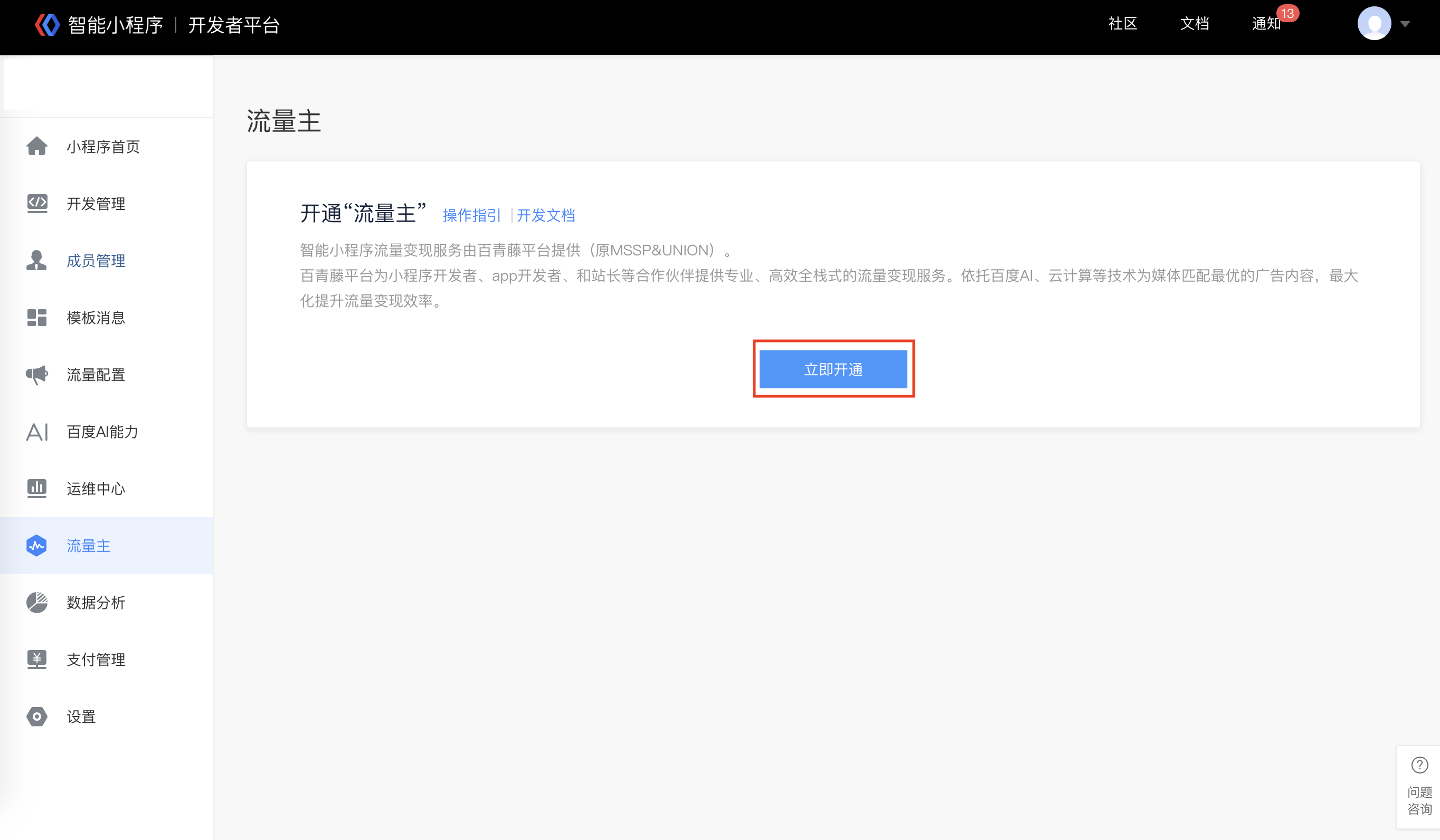This screenshot has width=1440, height=840.
Task: Click the 开发者平台 header title
Action: [234, 25]
